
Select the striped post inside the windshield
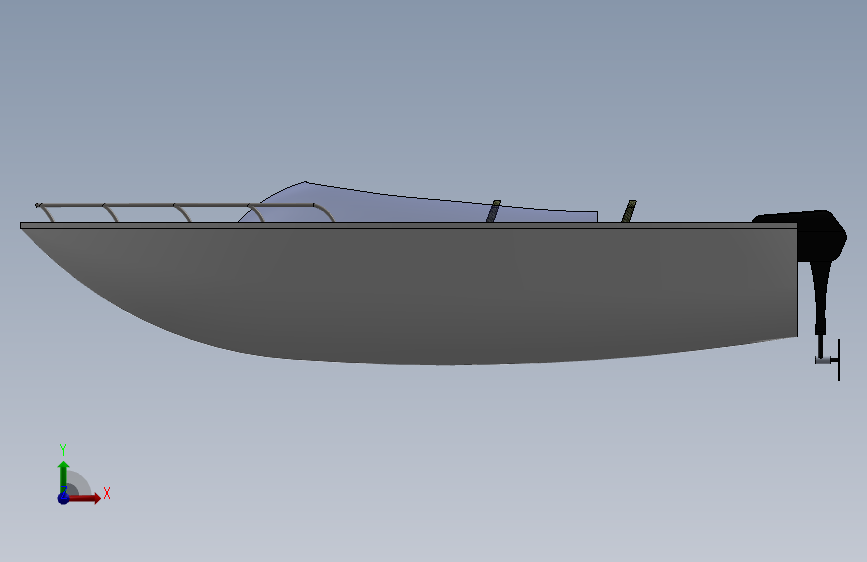click(493, 211)
